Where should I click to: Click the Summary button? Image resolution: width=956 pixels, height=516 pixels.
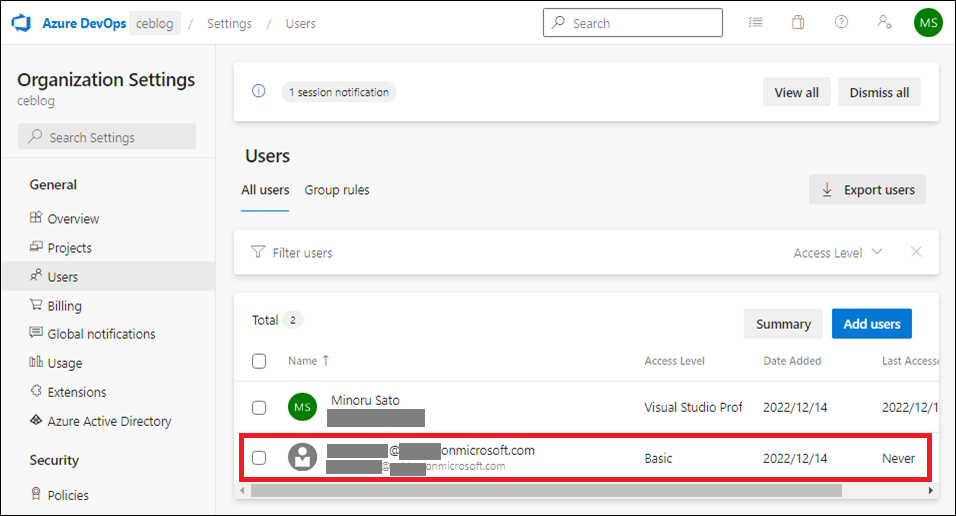[783, 324]
